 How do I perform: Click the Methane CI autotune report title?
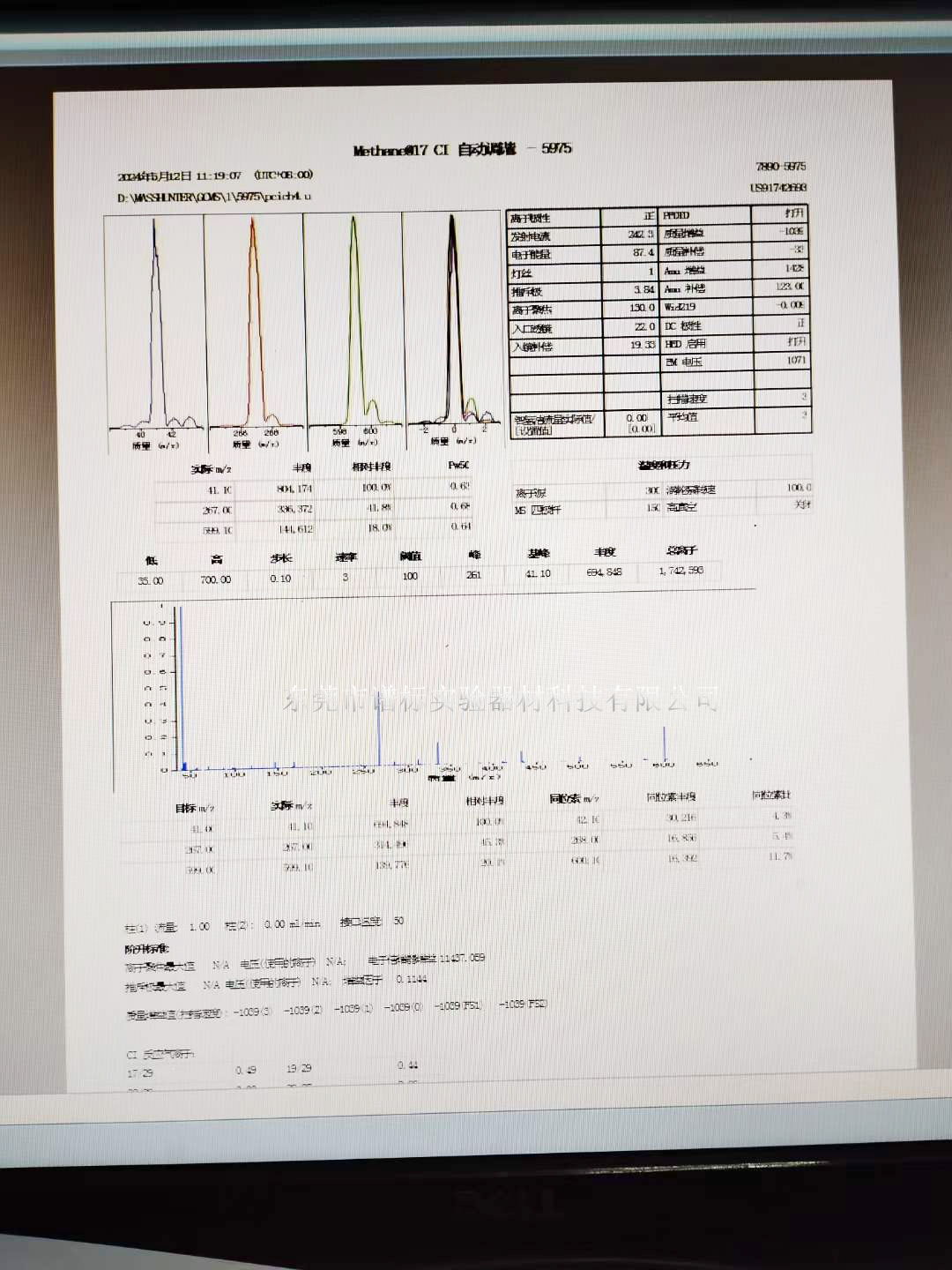(x=462, y=150)
